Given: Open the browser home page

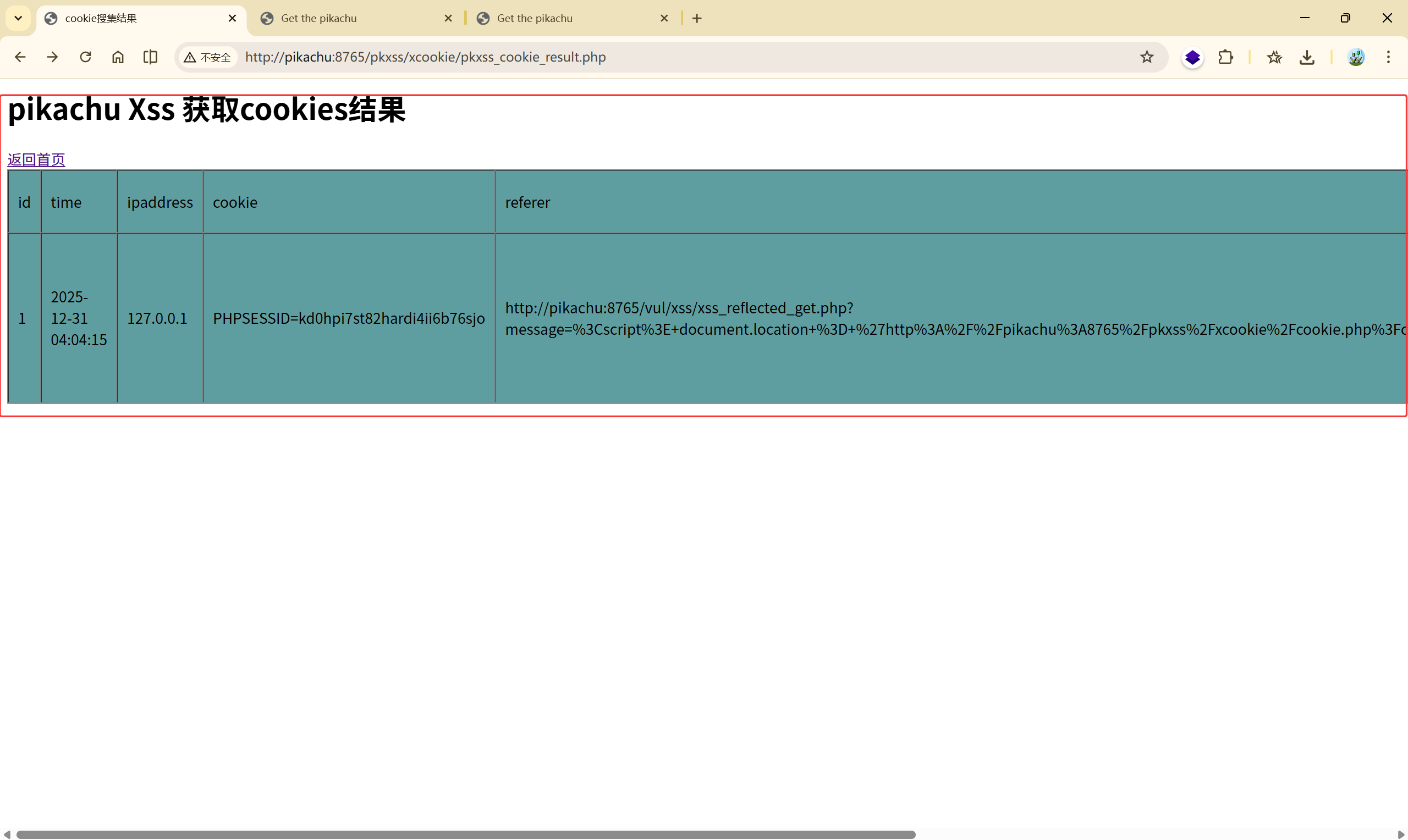Looking at the screenshot, I should click(x=118, y=57).
